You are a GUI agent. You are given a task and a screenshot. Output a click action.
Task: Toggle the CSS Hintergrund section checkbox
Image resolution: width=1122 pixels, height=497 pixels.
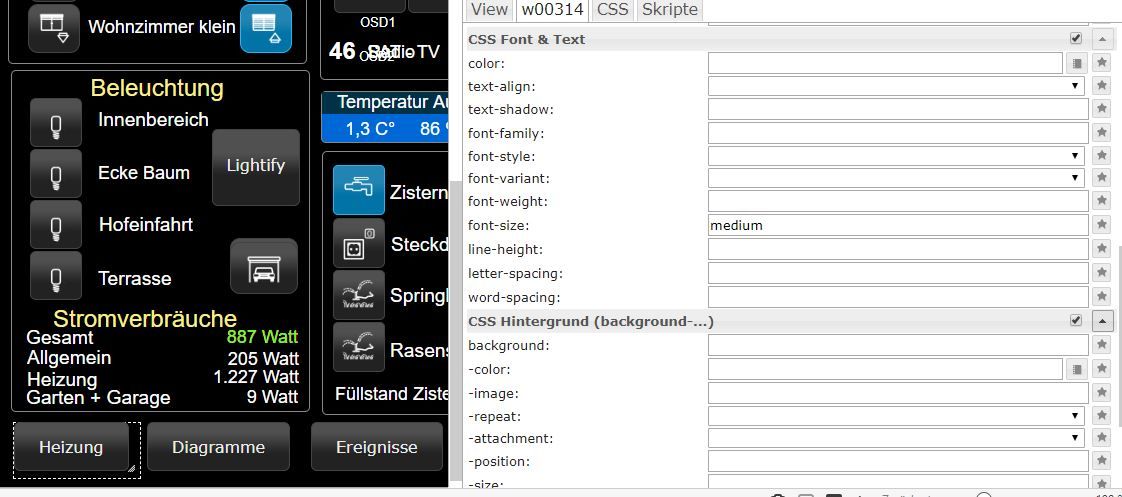tap(1076, 321)
